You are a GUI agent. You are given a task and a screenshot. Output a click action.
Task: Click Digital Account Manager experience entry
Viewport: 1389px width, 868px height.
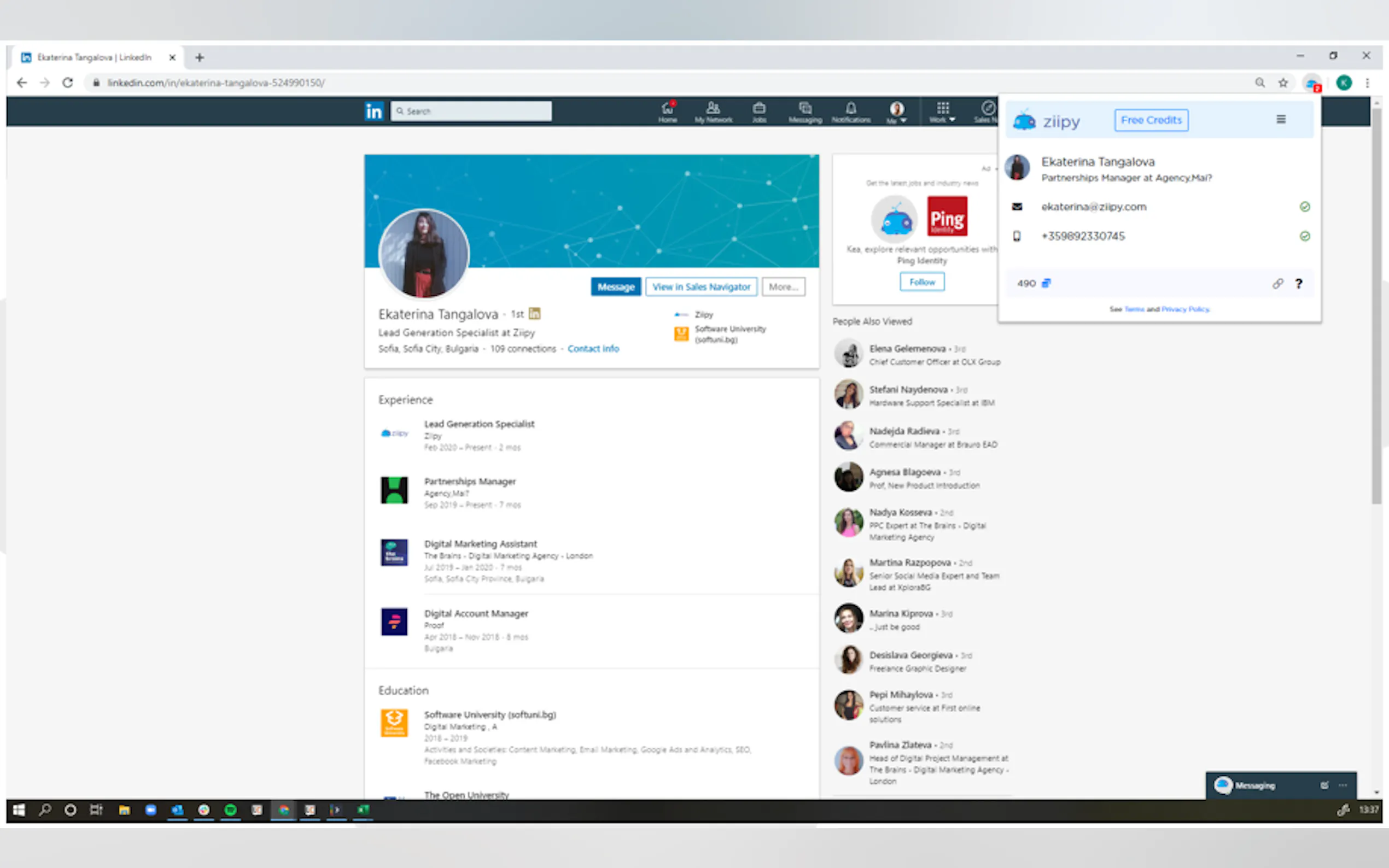click(x=476, y=613)
